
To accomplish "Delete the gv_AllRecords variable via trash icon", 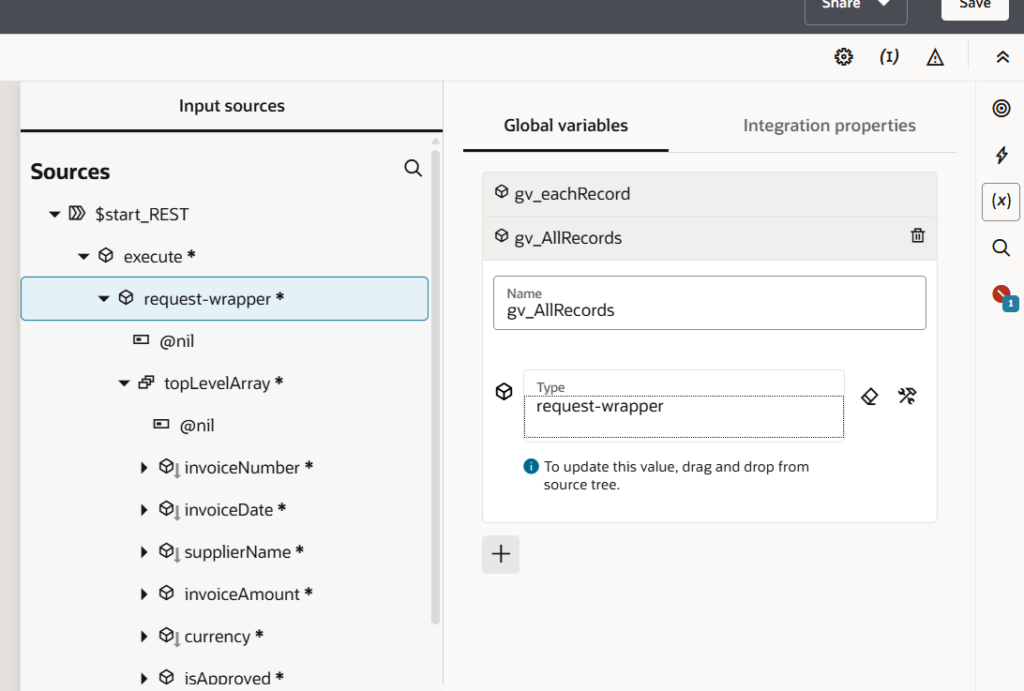I will tap(917, 236).
